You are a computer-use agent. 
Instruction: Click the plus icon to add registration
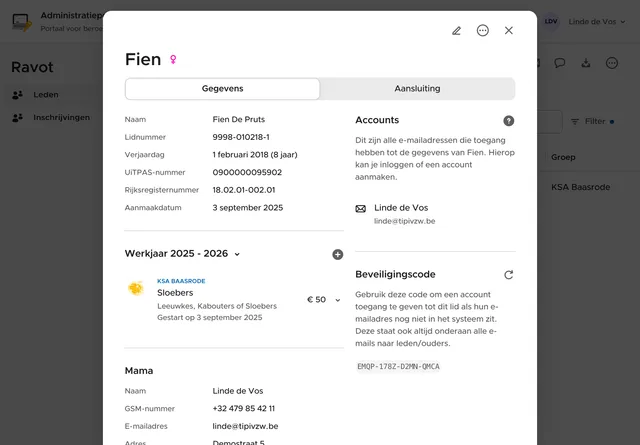pos(338,254)
